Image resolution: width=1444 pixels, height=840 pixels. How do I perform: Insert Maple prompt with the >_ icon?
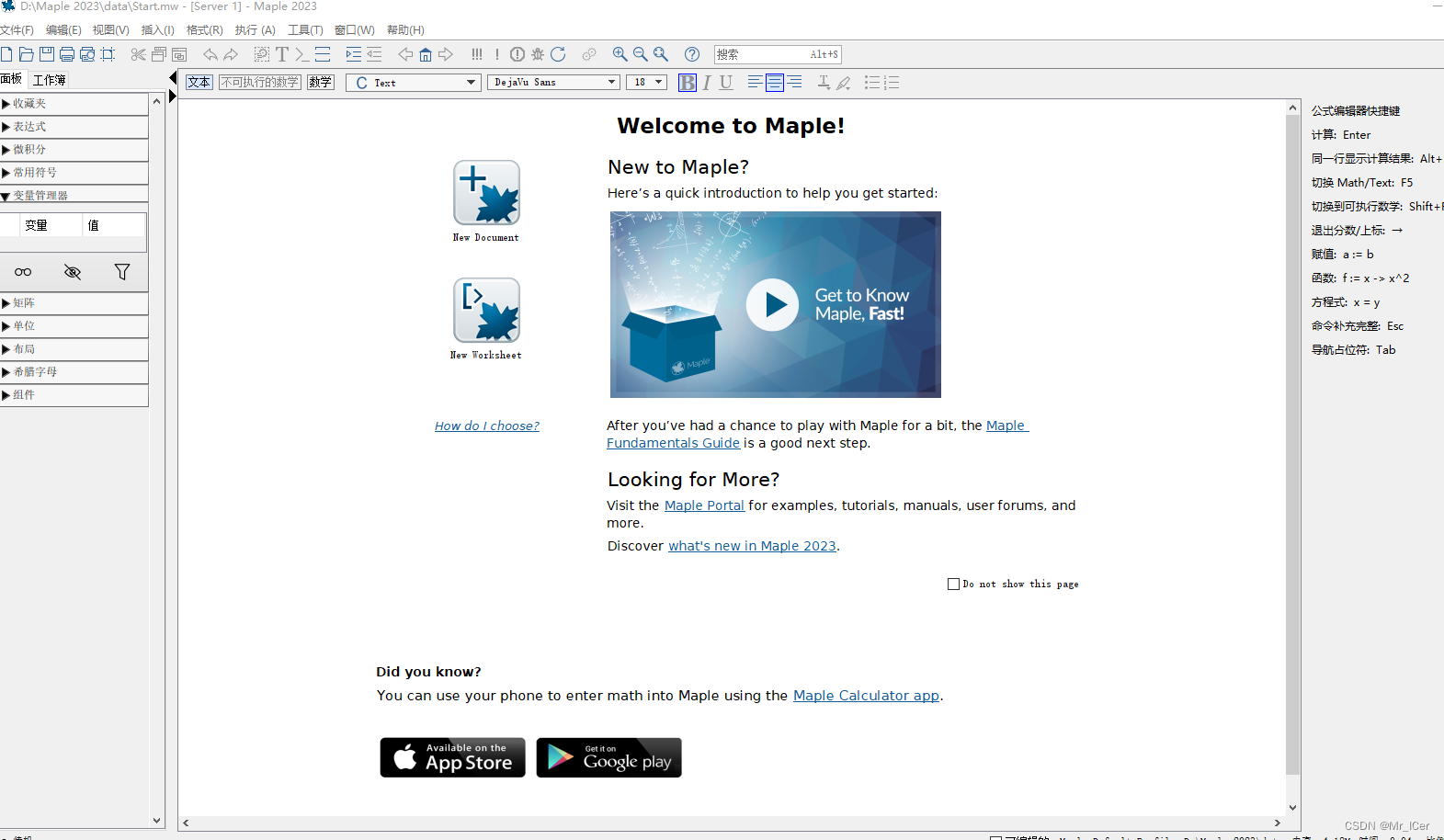301,54
